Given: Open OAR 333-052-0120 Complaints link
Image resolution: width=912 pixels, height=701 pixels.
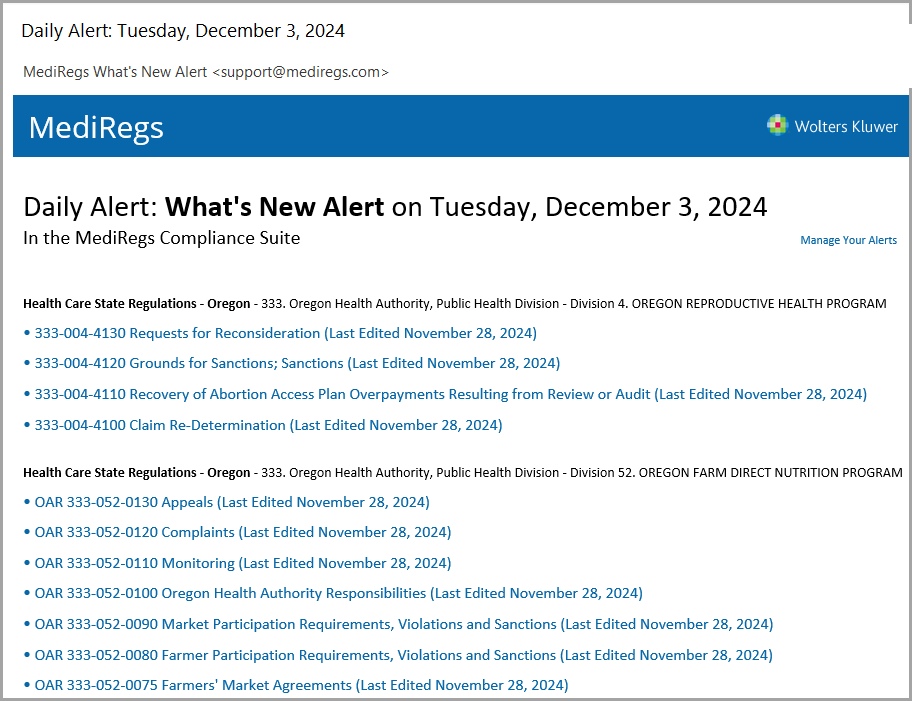Looking at the screenshot, I should [x=243, y=532].
